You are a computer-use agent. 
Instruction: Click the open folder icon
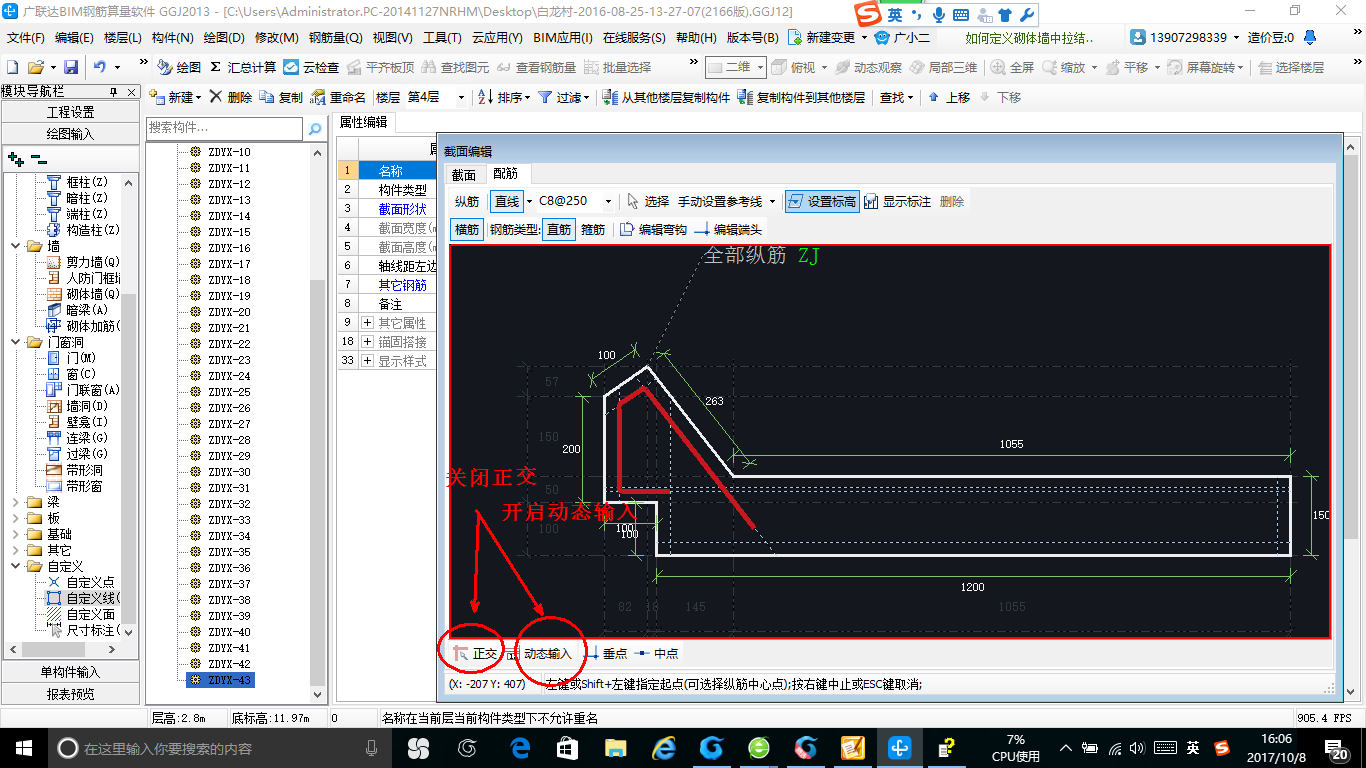(x=36, y=67)
